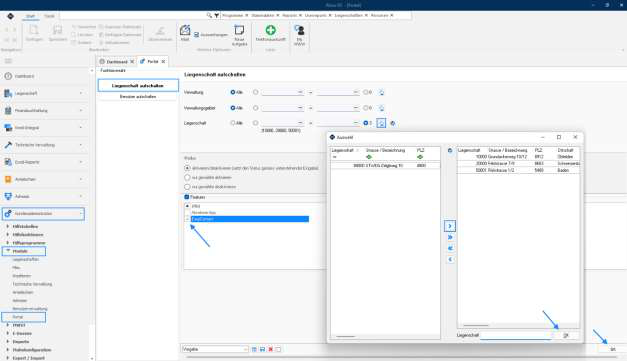
Task: Select the range radio in Verwaltung row
Action: [256, 92]
